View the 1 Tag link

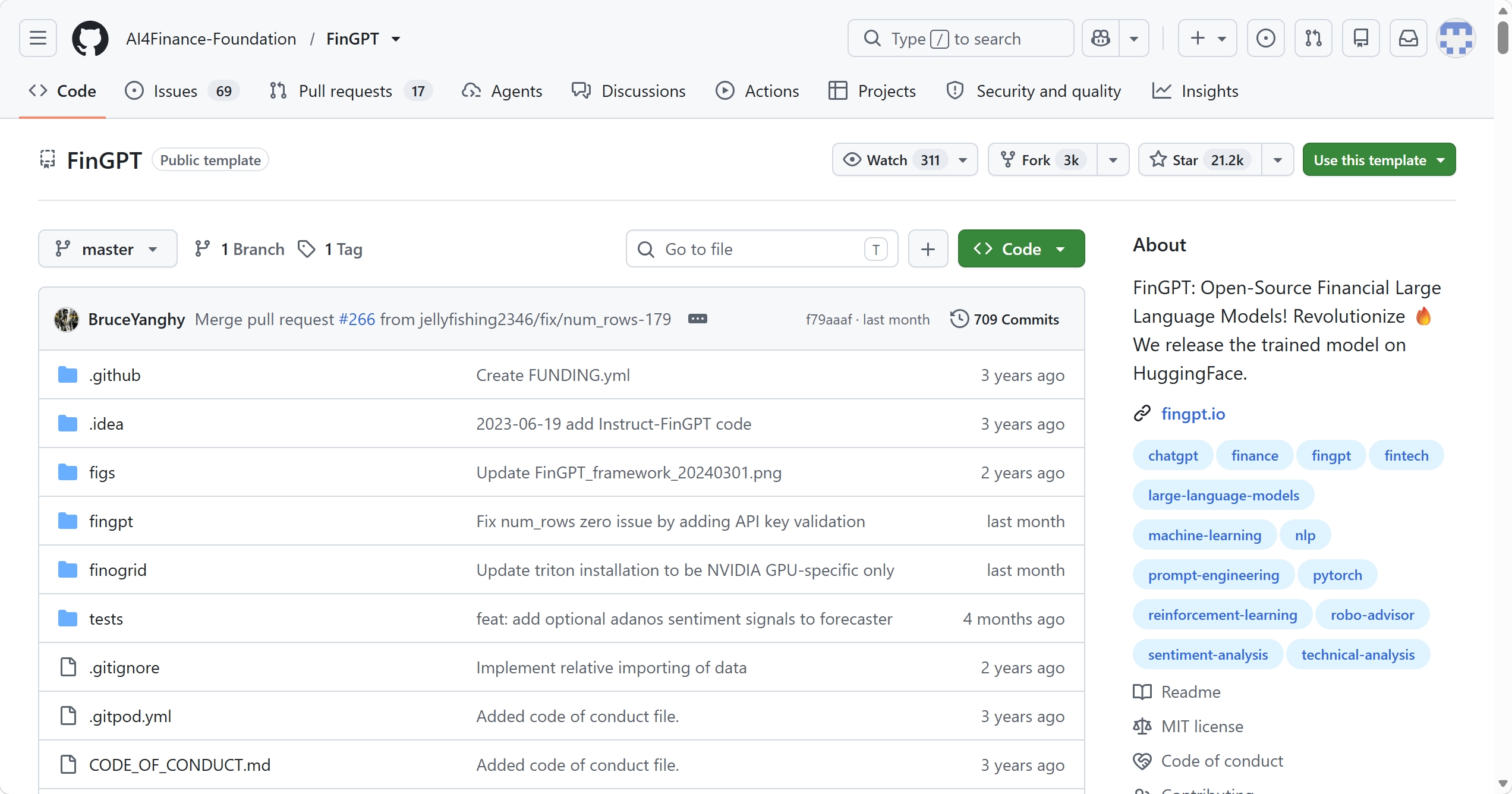330,249
